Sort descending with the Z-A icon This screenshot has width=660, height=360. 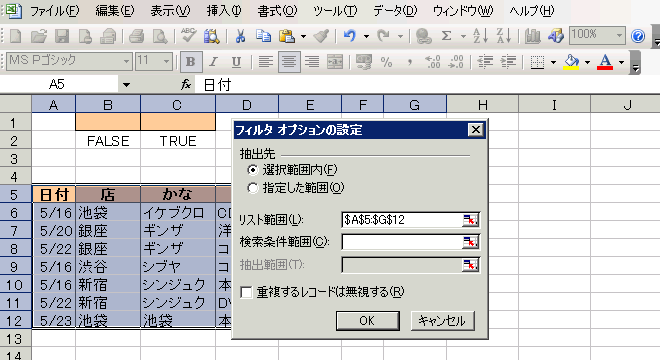pyautogui.click(x=503, y=36)
